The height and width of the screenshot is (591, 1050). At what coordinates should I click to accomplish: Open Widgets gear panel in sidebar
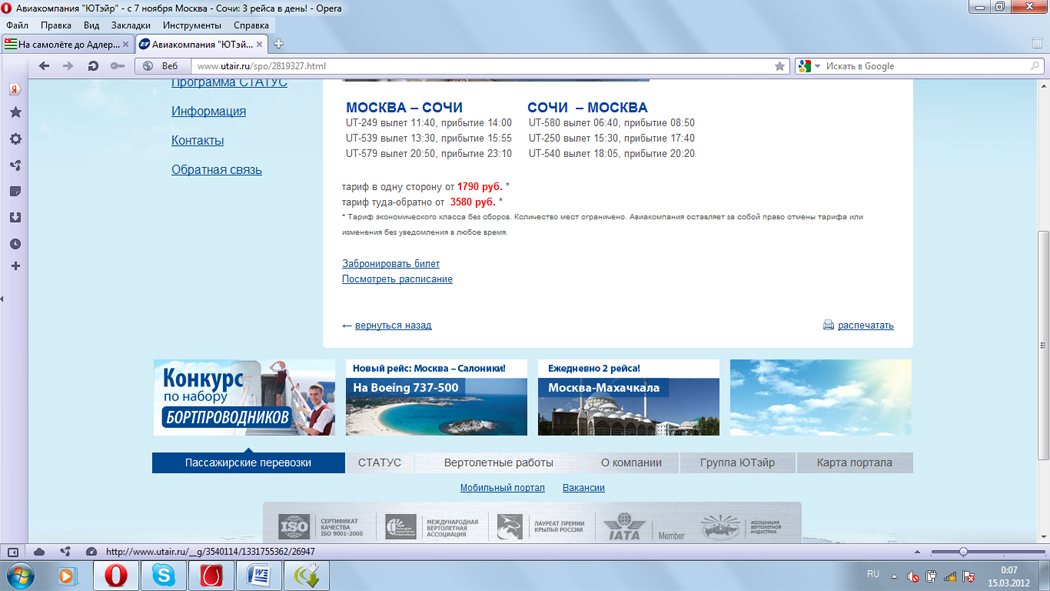[x=15, y=139]
